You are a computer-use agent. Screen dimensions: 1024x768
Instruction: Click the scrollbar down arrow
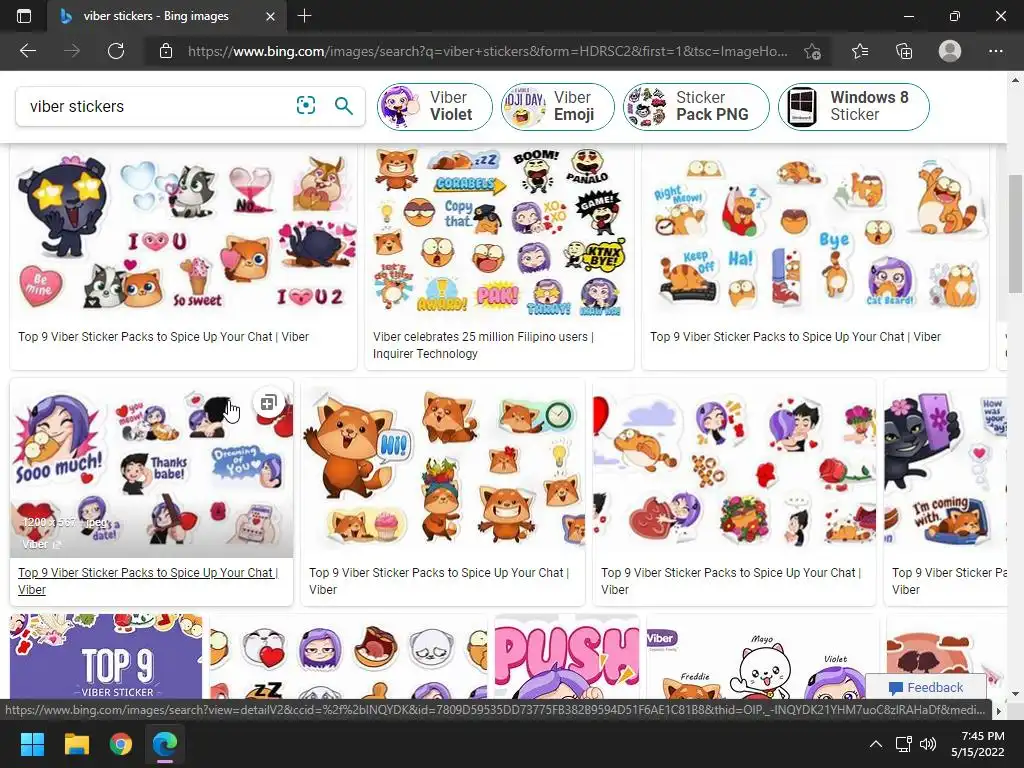click(1016, 693)
